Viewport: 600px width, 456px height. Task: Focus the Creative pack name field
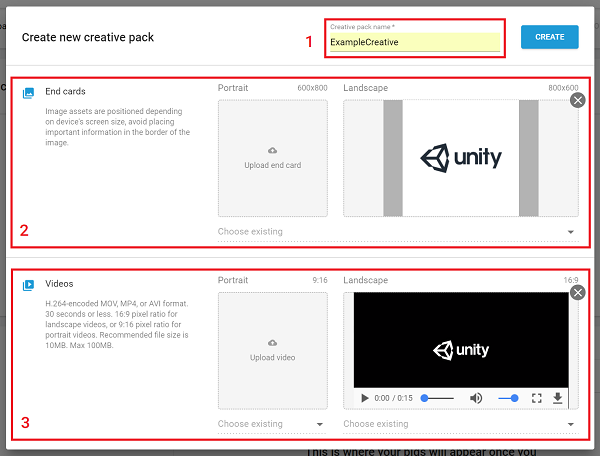(x=415, y=43)
